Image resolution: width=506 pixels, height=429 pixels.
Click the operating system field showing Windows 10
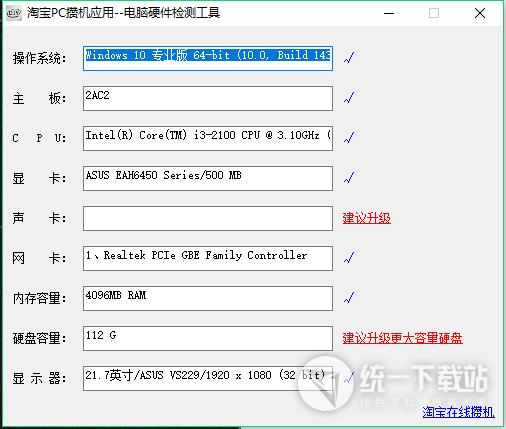tap(208, 58)
